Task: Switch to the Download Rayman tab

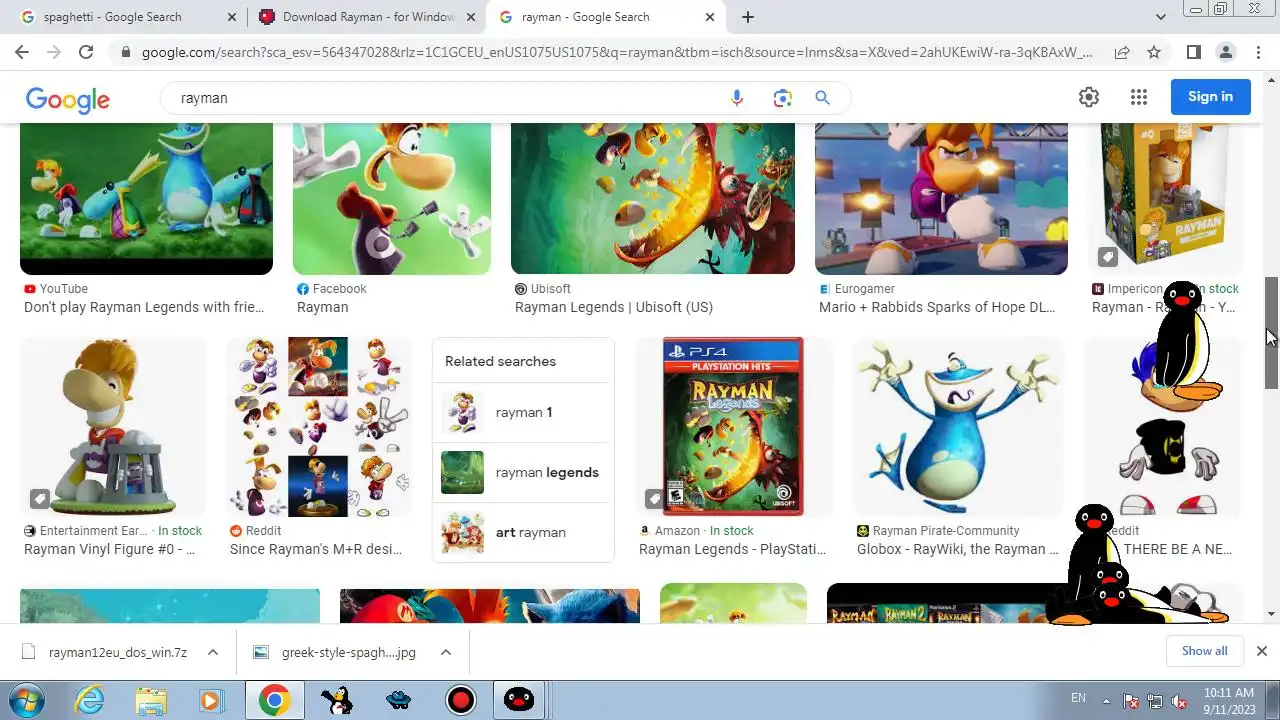Action: click(x=366, y=17)
